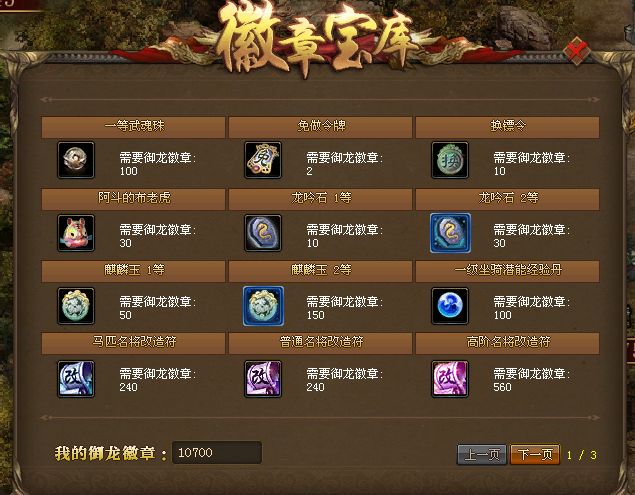Click the 高阶名将改造符 title bar
Viewport: 635px width, 495px height.
507,343
